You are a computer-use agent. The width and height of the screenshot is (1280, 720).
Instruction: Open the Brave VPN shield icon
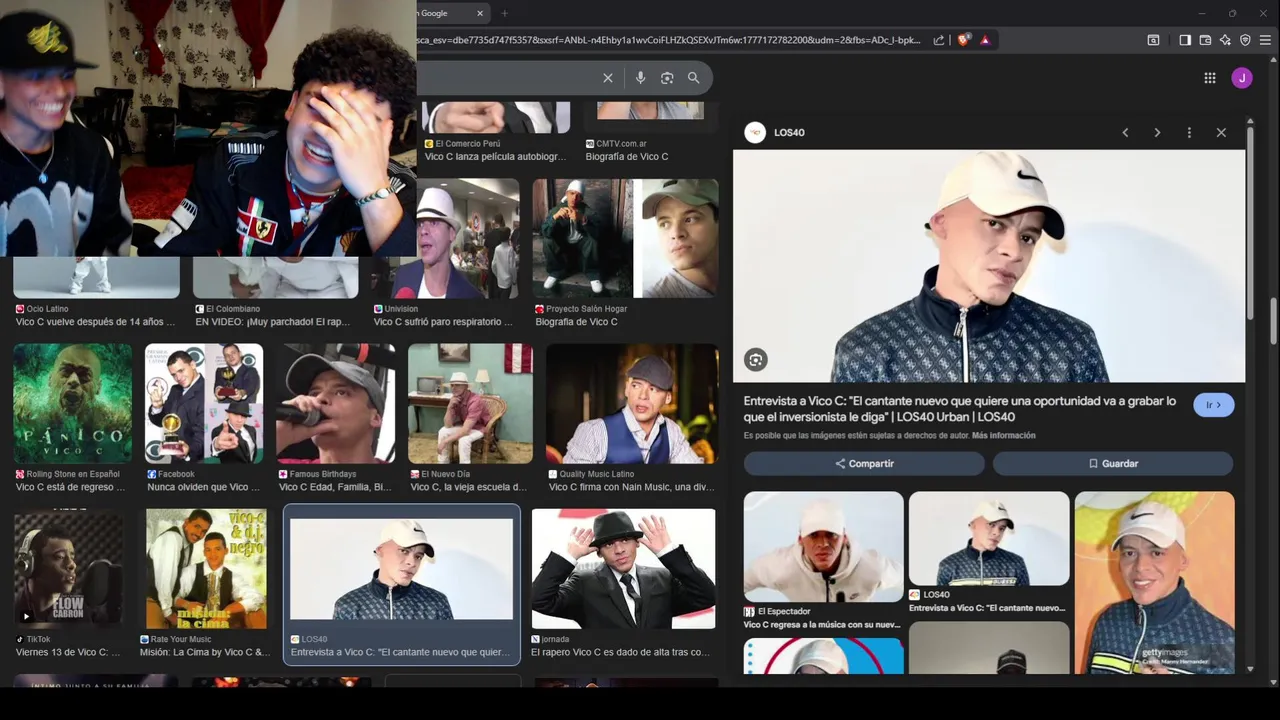(1245, 40)
